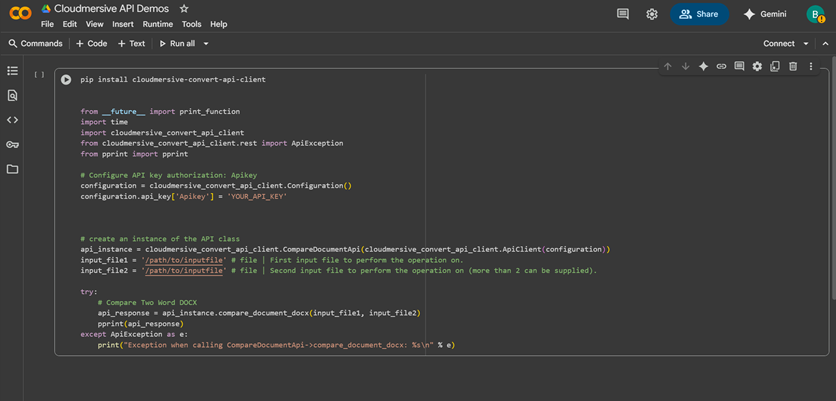Mirror cell in tab icon

(775, 66)
